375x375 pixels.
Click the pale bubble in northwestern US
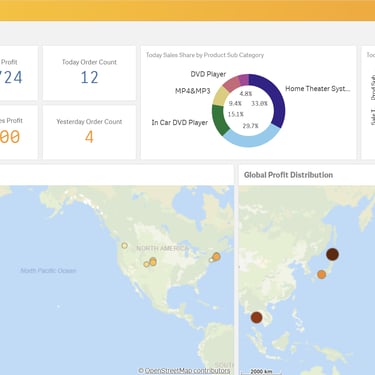[124, 246]
